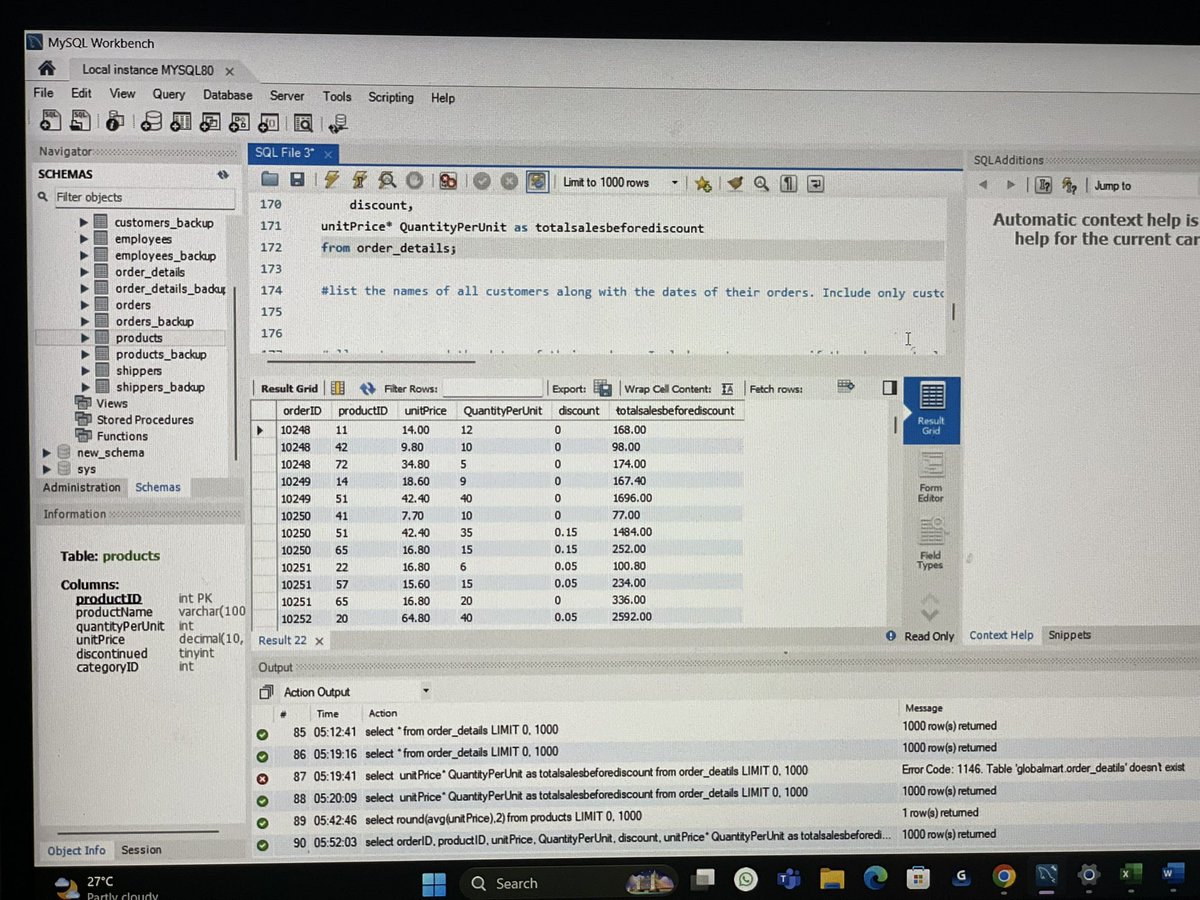
Task: Expand the sys schema node
Action: tap(47, 468)
